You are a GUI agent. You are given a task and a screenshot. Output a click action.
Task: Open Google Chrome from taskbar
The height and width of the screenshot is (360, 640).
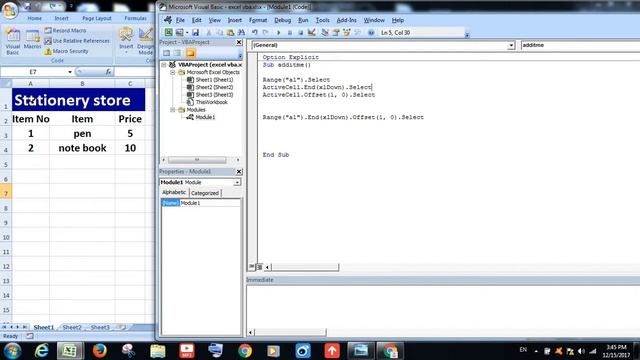(x=245, y=351)
